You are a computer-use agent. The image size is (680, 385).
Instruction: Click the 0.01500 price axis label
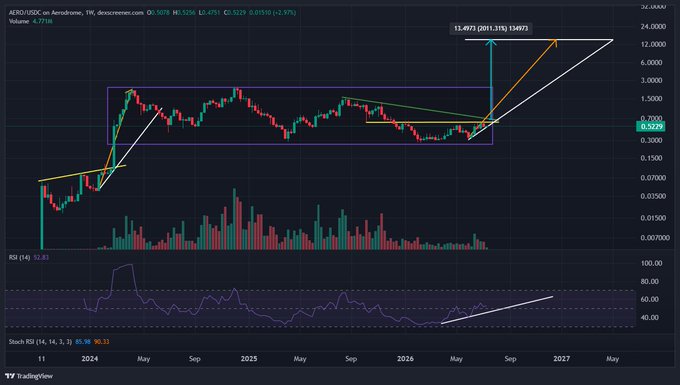pos(653,218)
